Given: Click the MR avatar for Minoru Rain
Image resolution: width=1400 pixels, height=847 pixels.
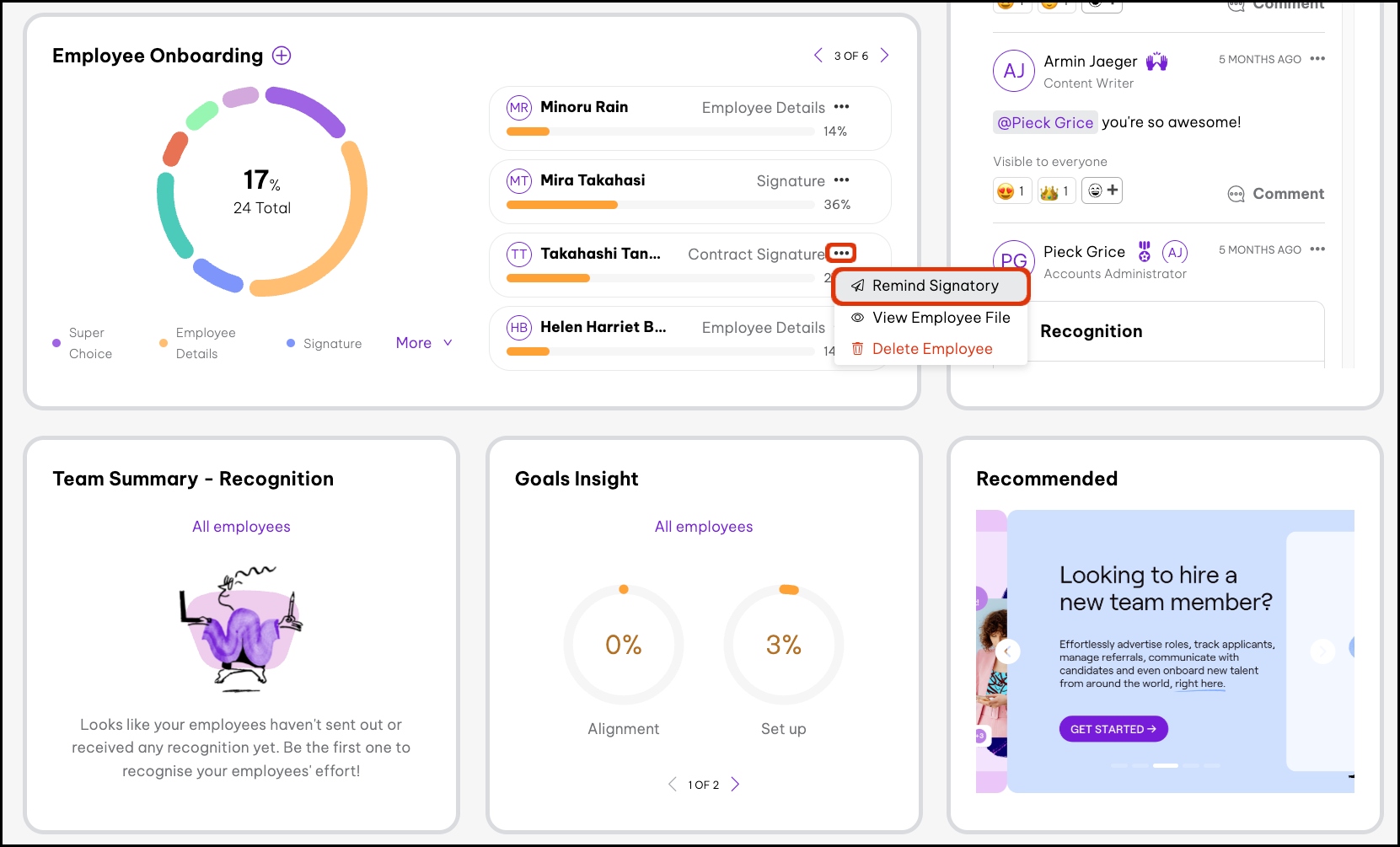Looking at the screenshot, I should (519, 108).
